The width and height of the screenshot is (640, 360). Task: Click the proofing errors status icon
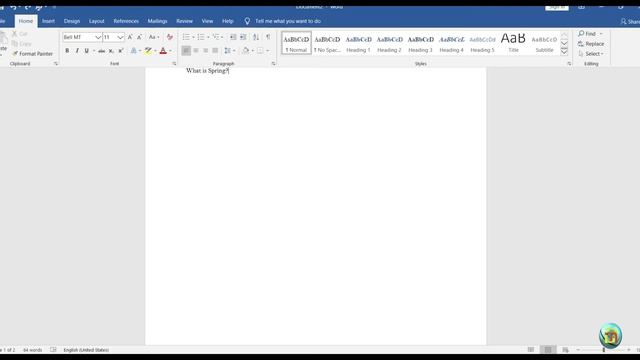click(x=53, y=350)
